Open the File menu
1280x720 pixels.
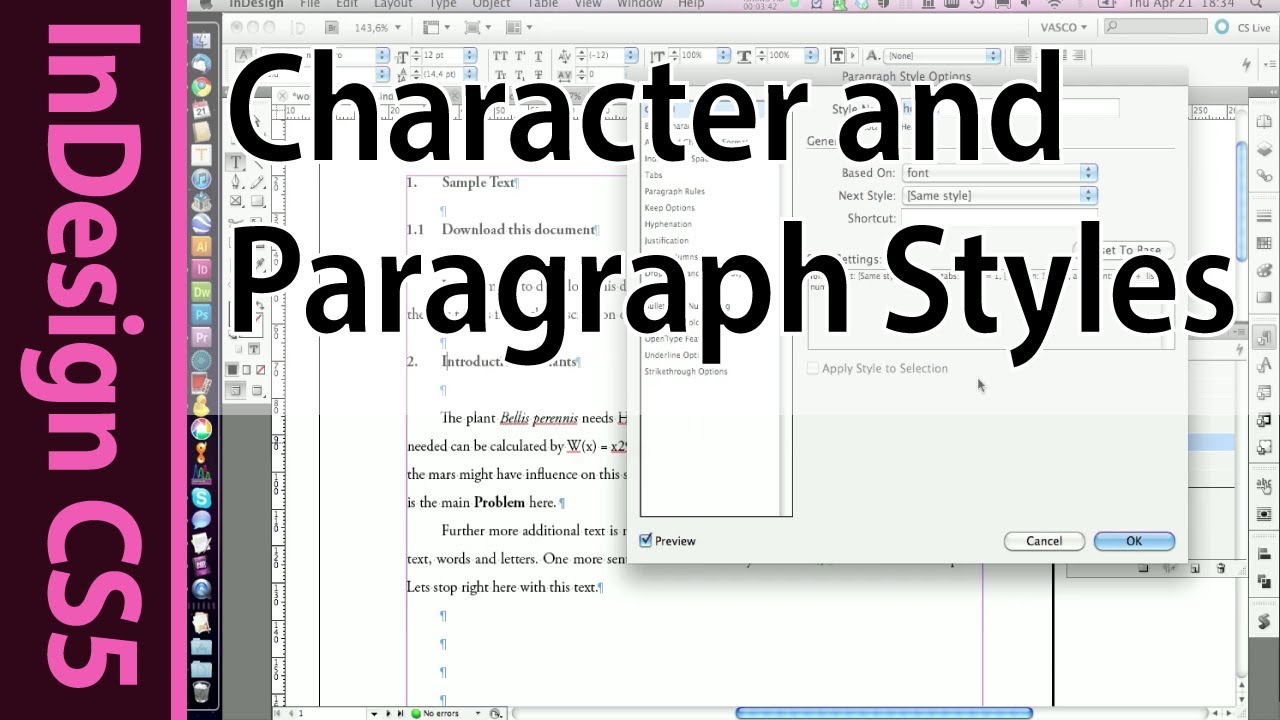pyautogui.click(x=310, y=4)
